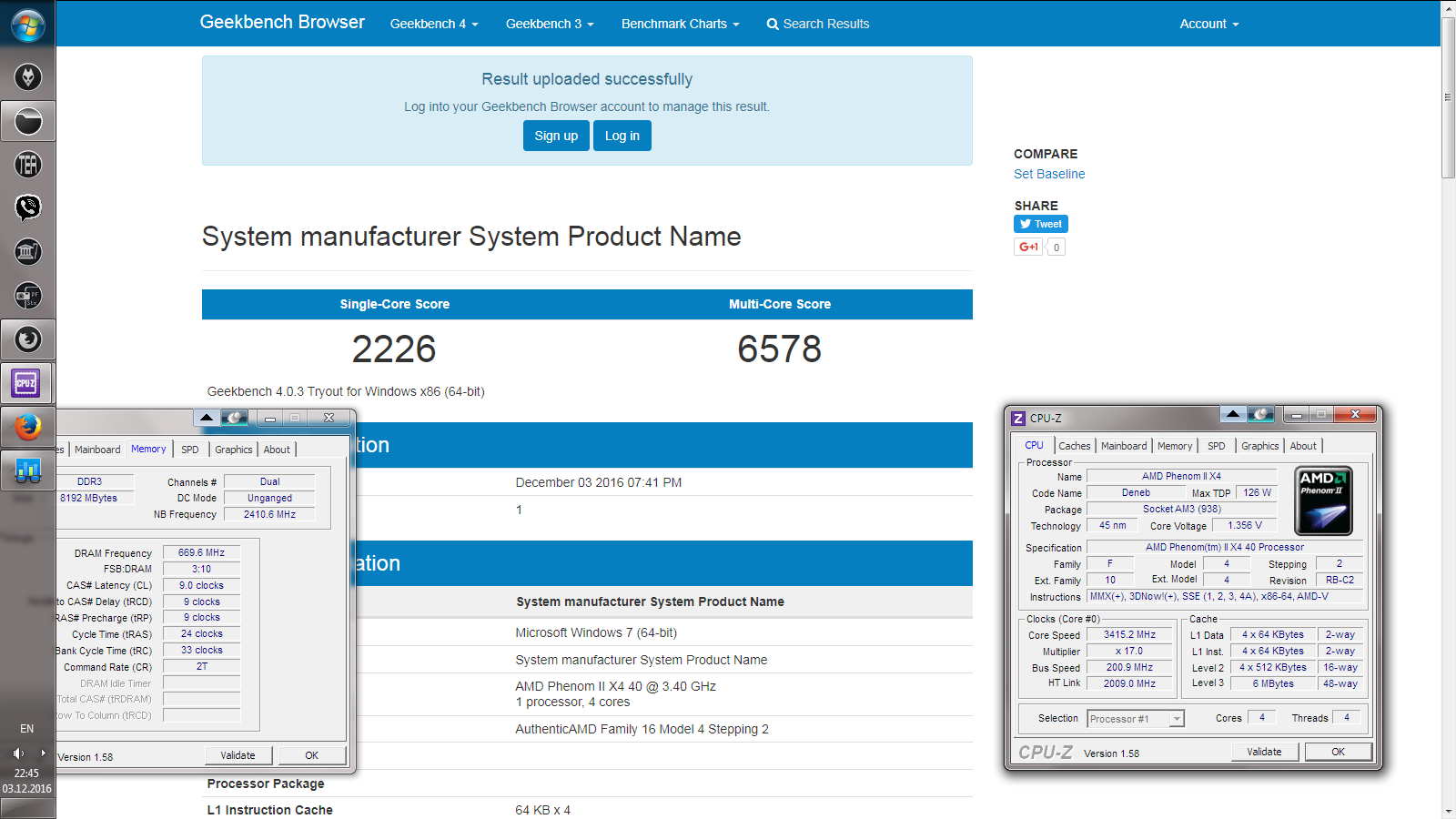Switch to the Firefox taskbar icon
Image resolution: width=1456 pixels, height=819 pixels.
point(28,427)
